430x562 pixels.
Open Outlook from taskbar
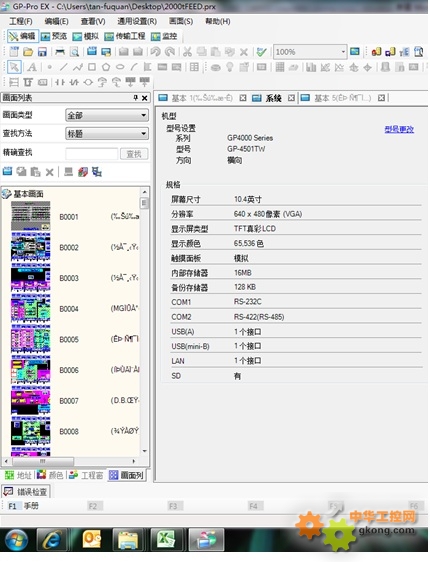(91, 539)
